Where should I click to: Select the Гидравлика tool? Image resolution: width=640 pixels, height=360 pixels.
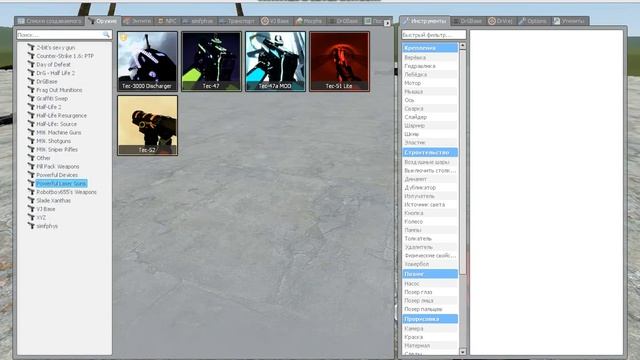pyautogui.click(x=430, y=66)
